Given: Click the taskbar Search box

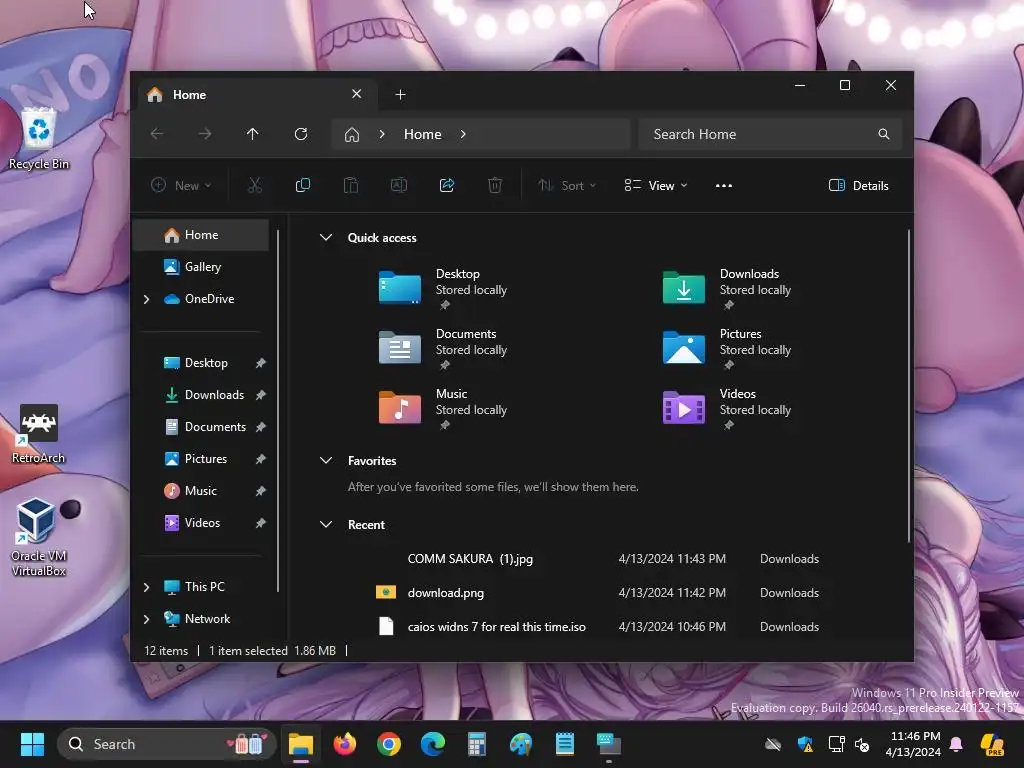Looking at the screenshot, I should click(x=167, y=744).
